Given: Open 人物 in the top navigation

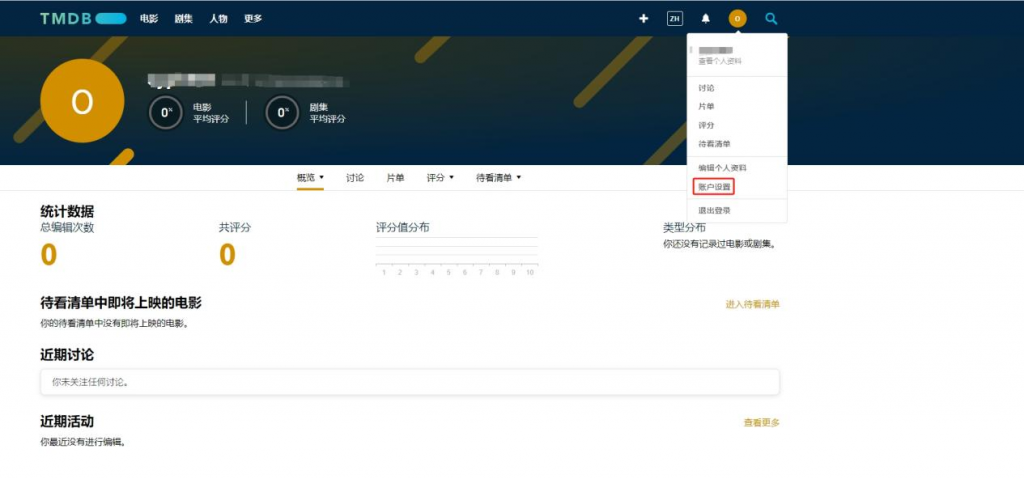Looking at the screenshot, I should pos(218,18).
